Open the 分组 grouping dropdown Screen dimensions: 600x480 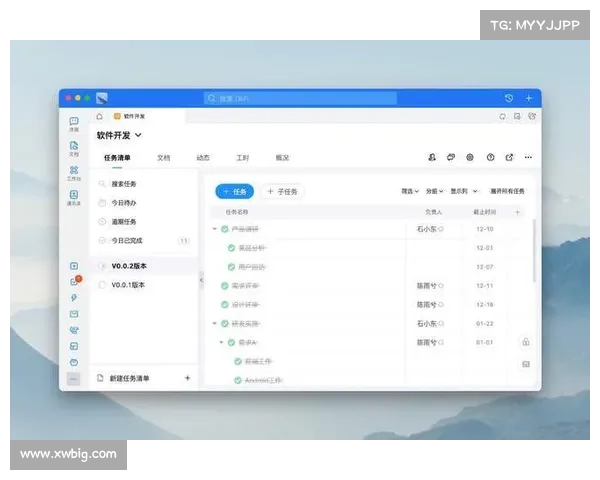(435, 191)
